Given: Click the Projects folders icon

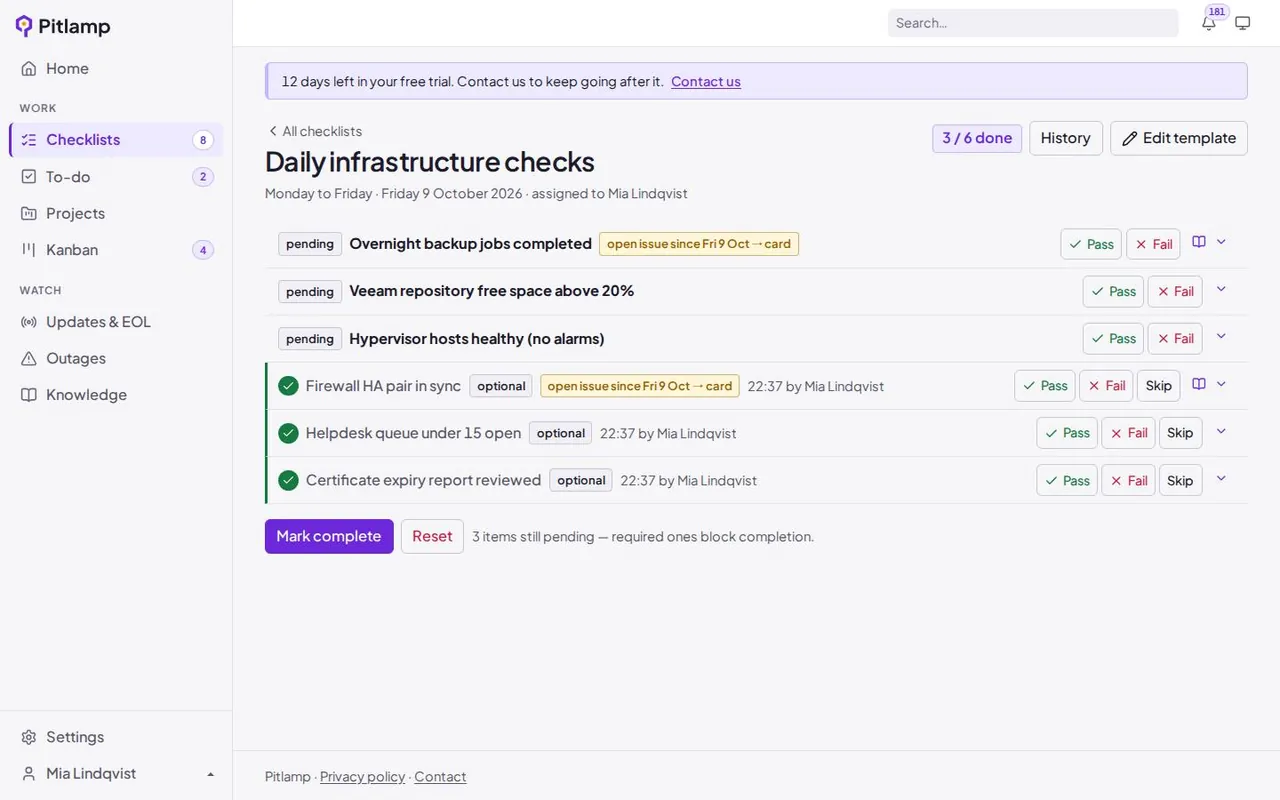Looking at the screenshot, I should coord(29,213).
